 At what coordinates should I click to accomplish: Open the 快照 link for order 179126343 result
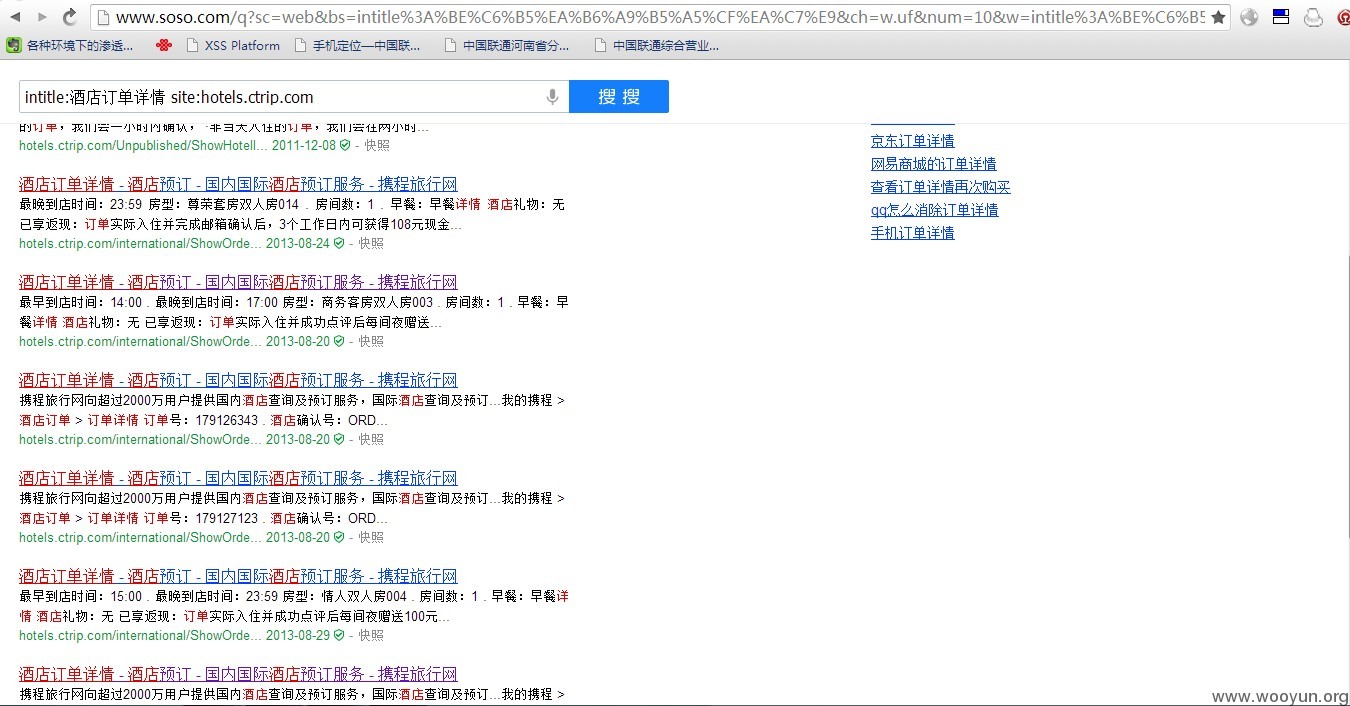[x=371, y=439]
